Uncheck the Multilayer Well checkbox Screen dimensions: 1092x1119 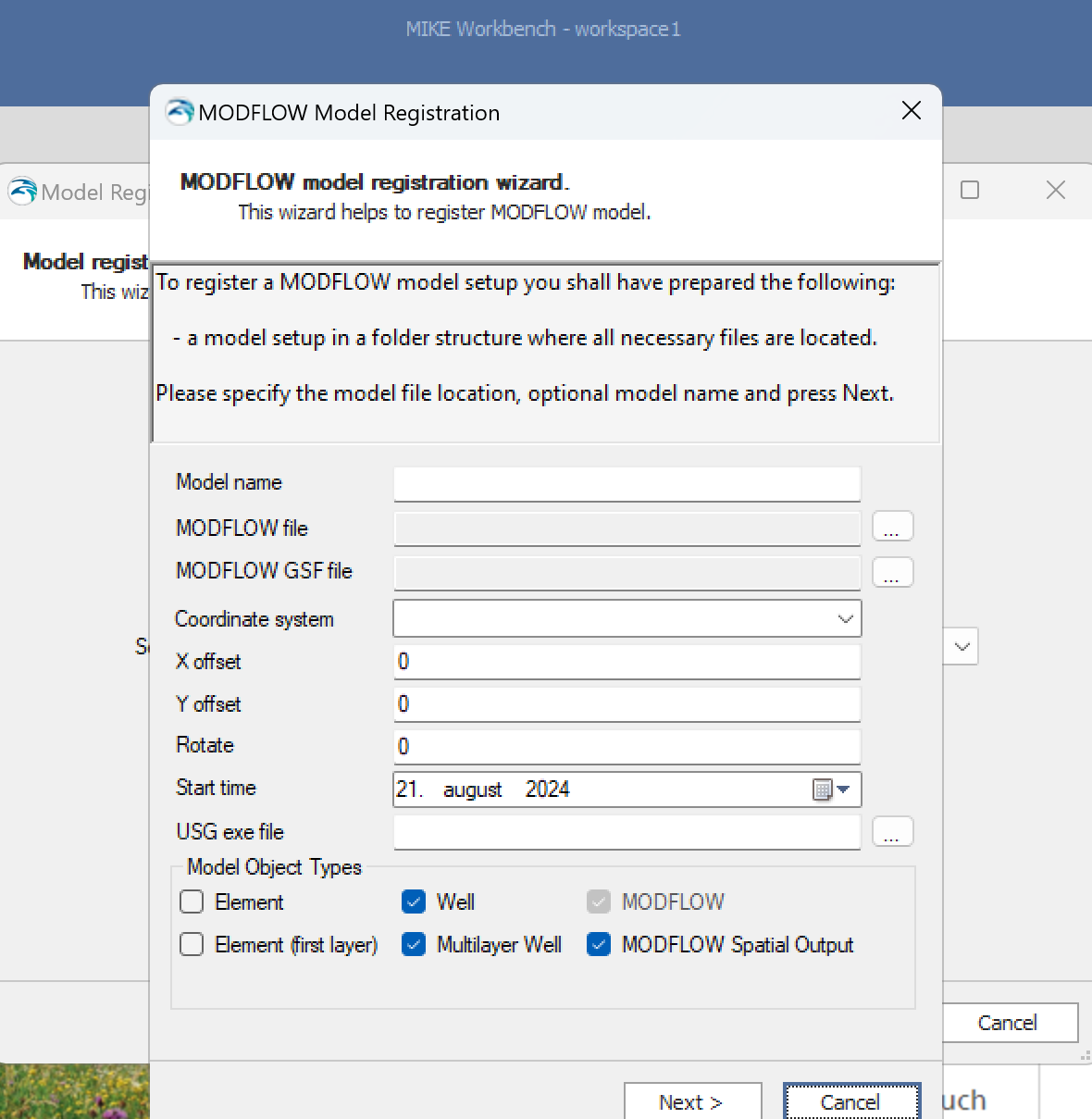[414, 944]
